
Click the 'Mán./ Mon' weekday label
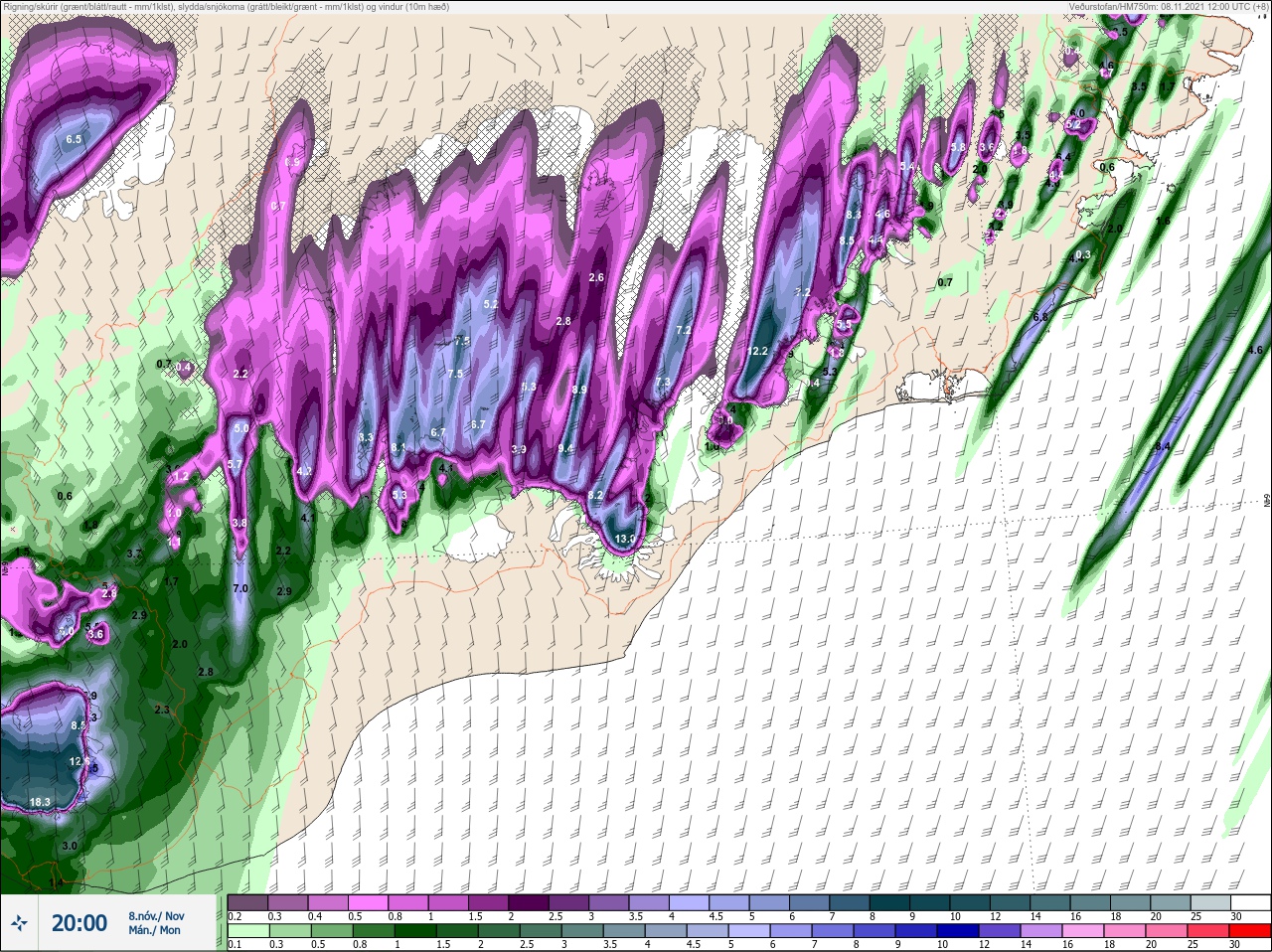point(155,930)
